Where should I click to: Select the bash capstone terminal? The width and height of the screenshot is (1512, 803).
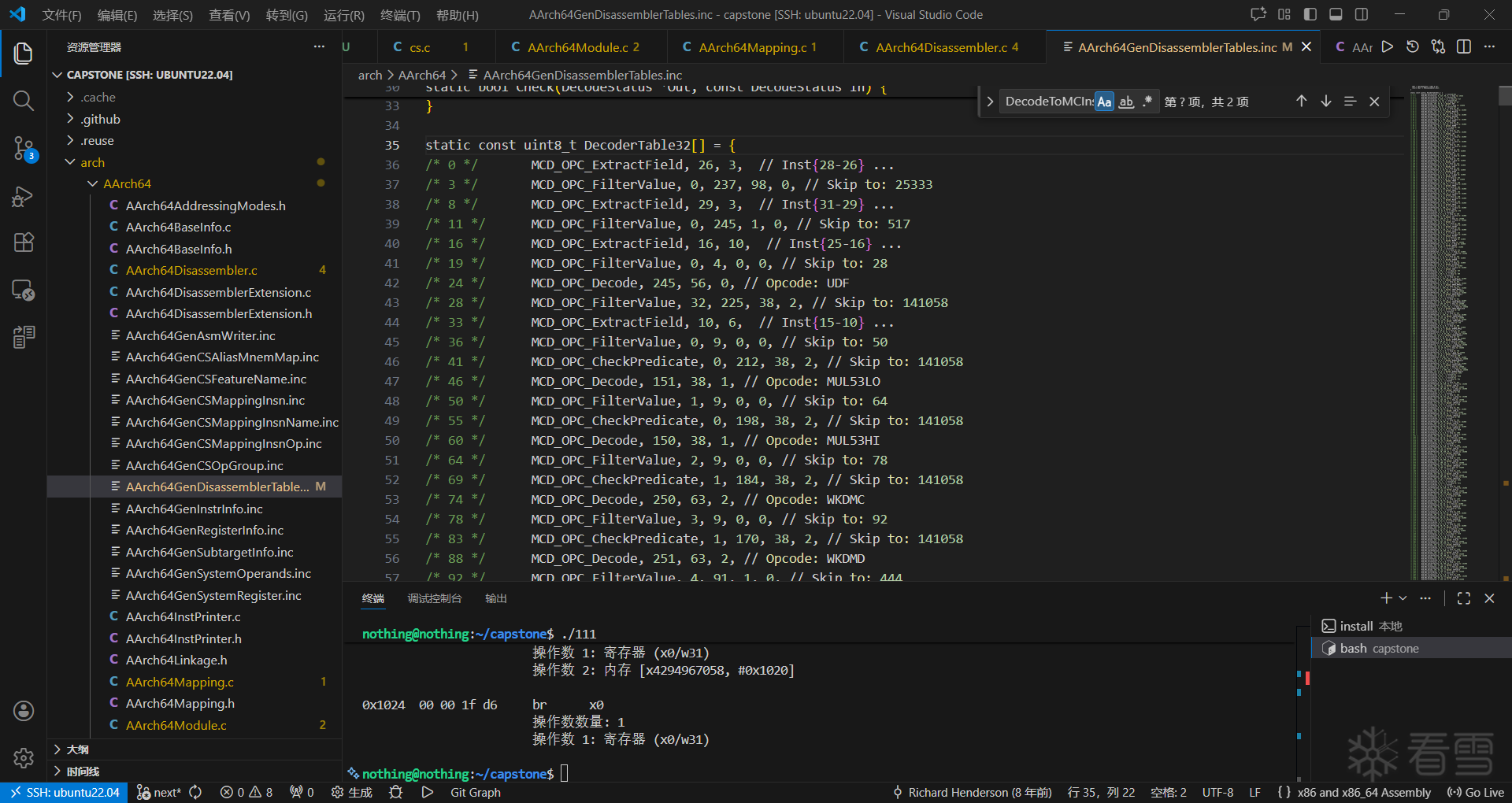(x=1410, y=648)
